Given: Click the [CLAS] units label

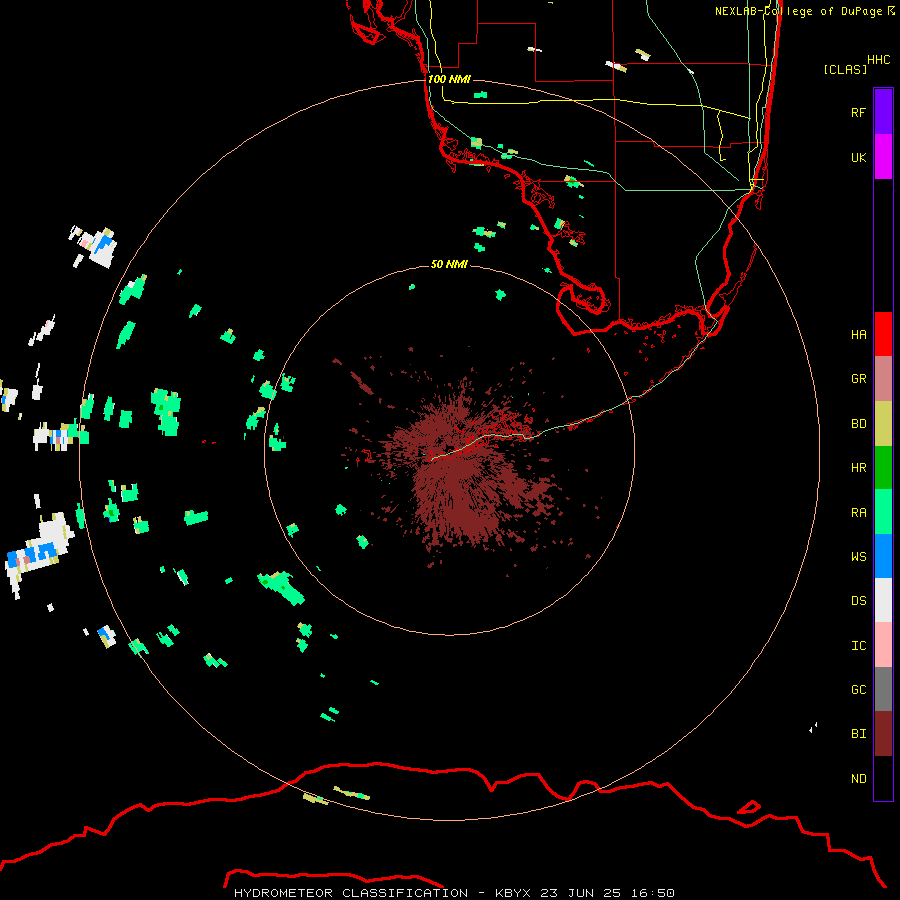Looking at the screenshot, I should [x=845, y=69].
